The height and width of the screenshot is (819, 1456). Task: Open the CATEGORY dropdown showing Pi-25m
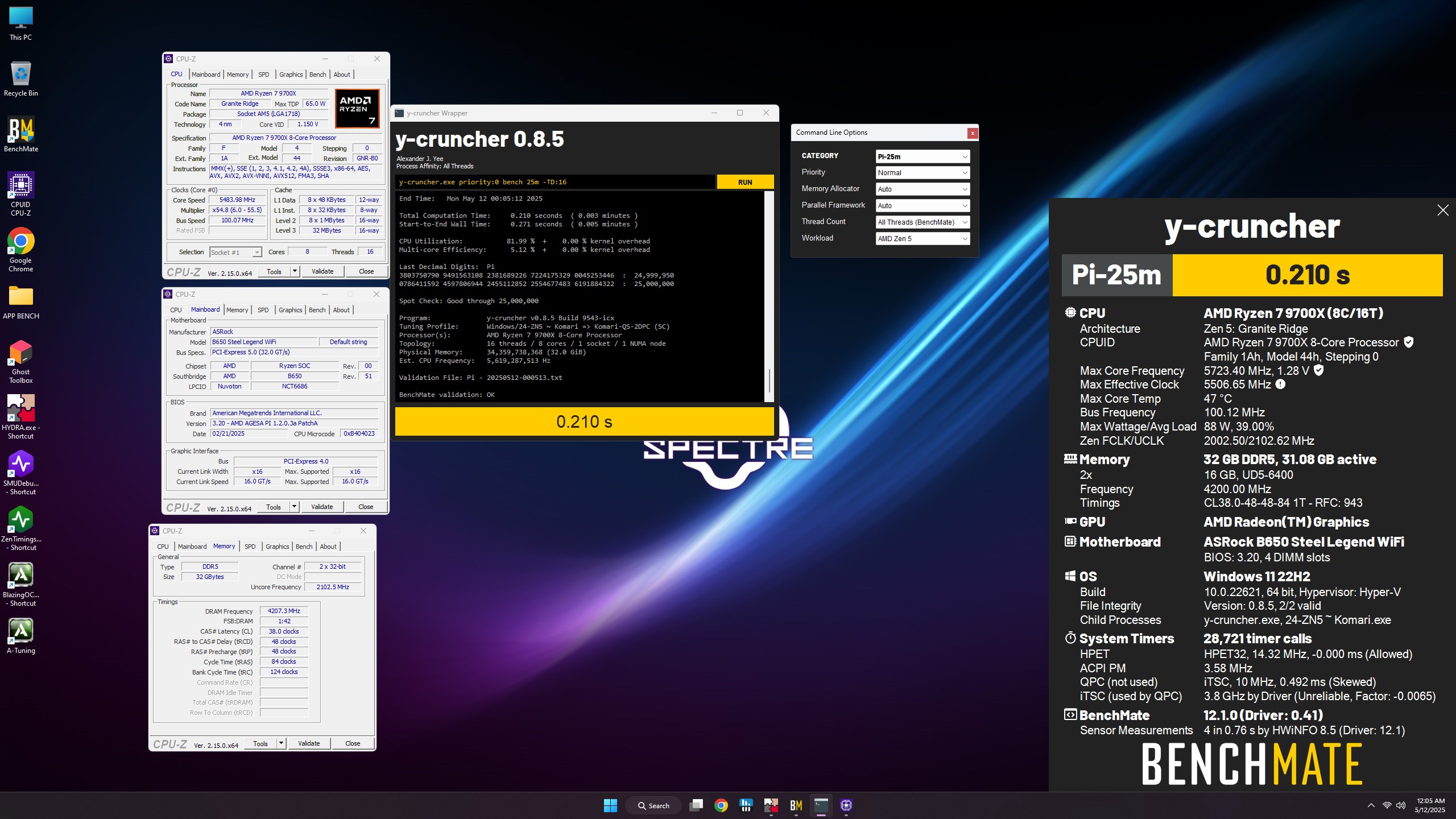click(923, 156)
